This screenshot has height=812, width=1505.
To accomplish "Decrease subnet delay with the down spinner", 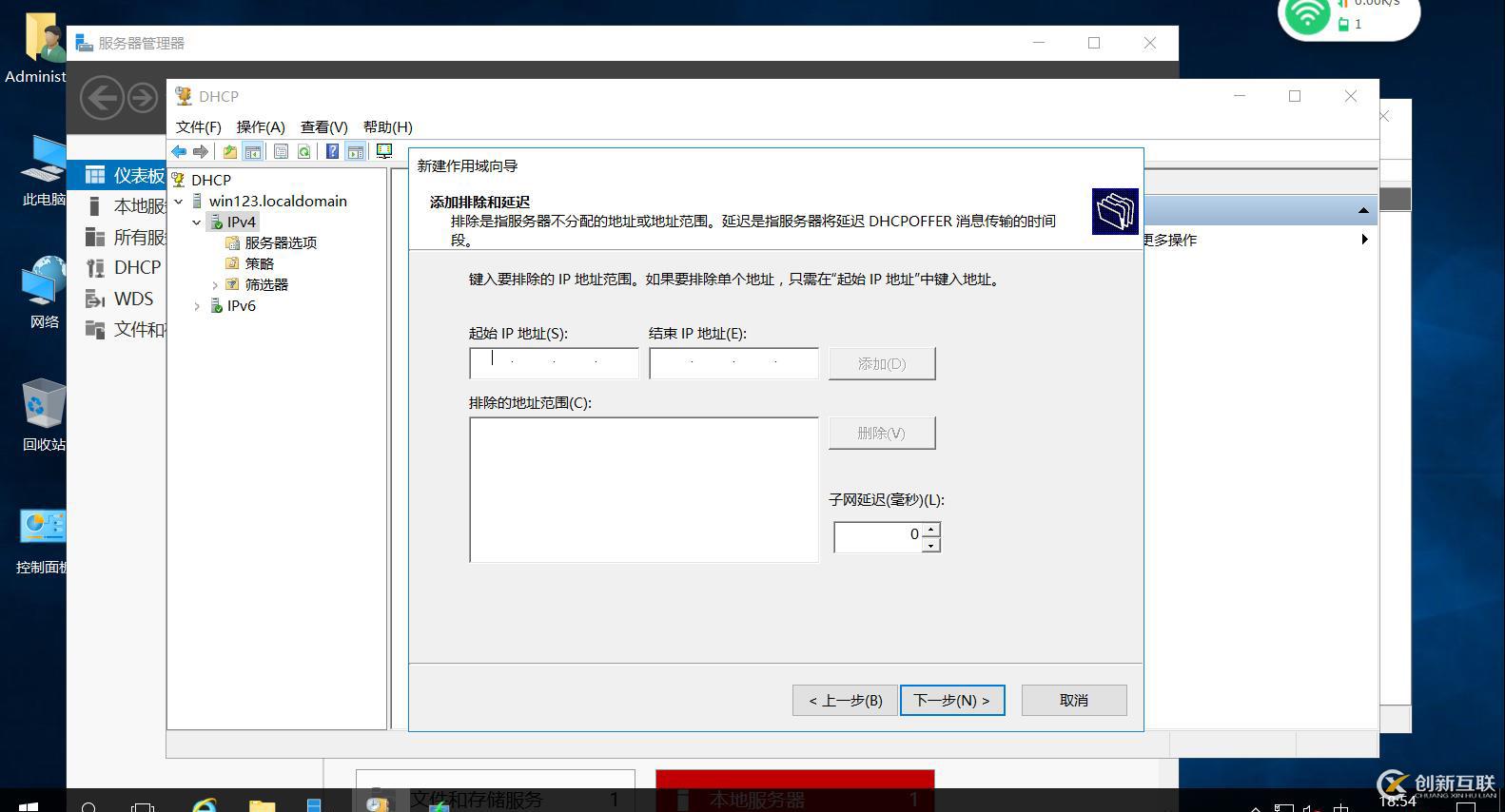I will coord(931,545).
